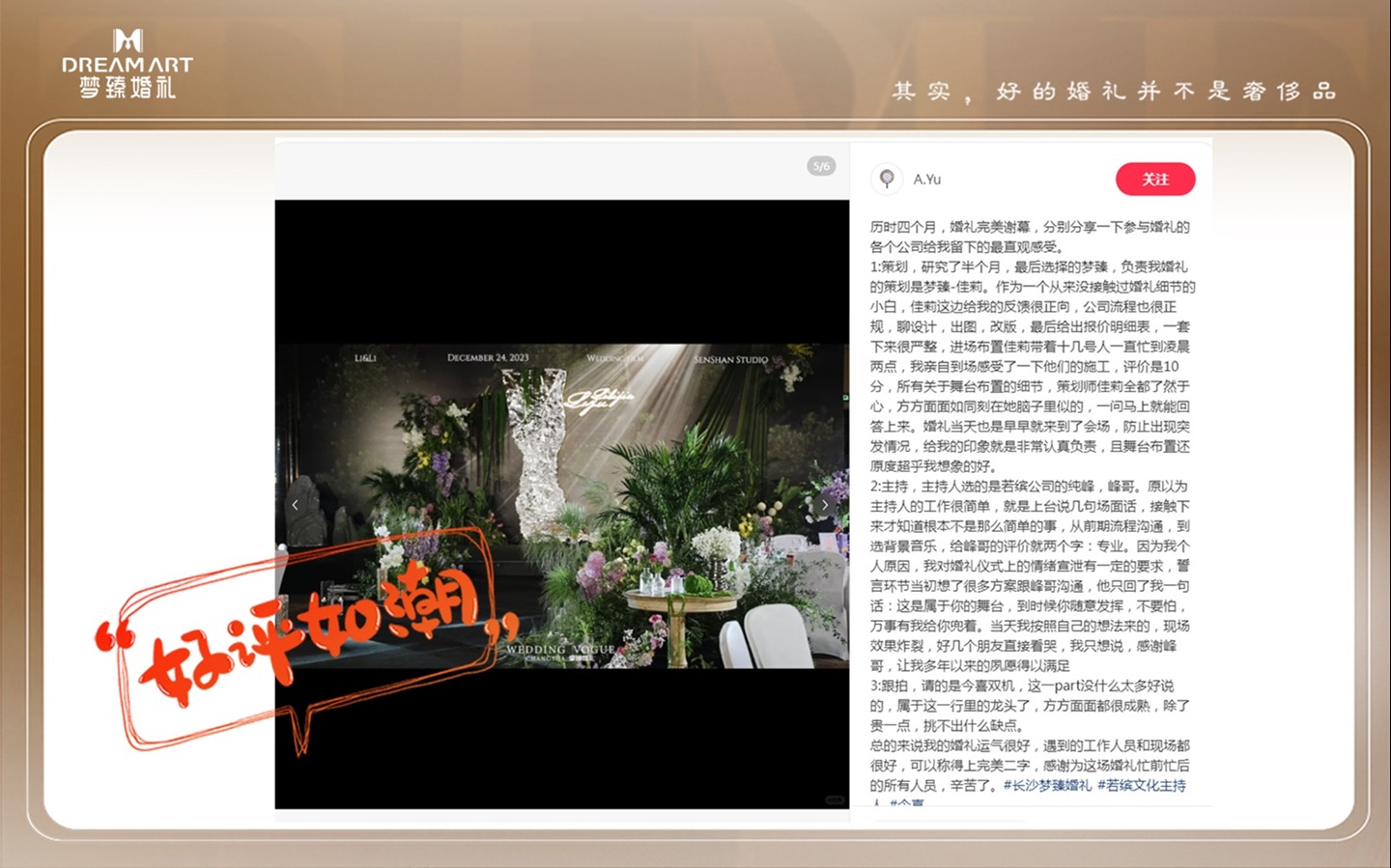Click the previous image arrow on the photo

296,505
